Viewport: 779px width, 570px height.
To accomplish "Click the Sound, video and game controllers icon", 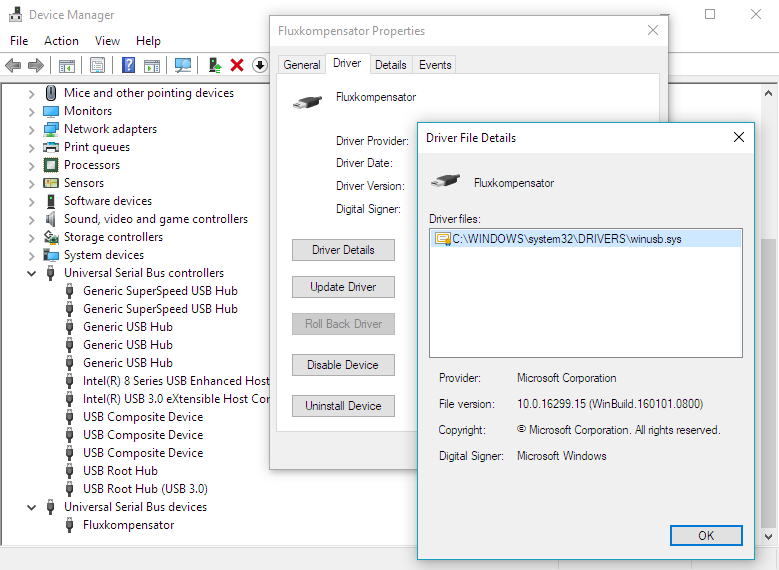I will 51,219.
